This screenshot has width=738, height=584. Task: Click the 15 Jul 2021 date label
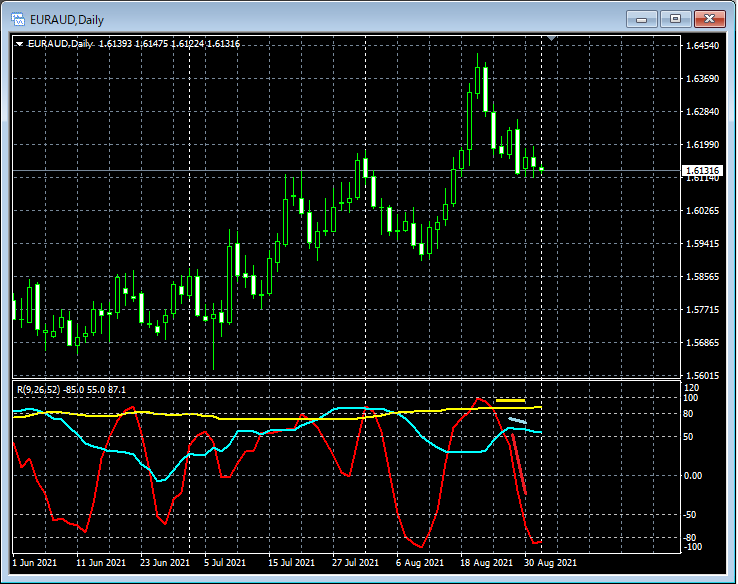point(292,563)
